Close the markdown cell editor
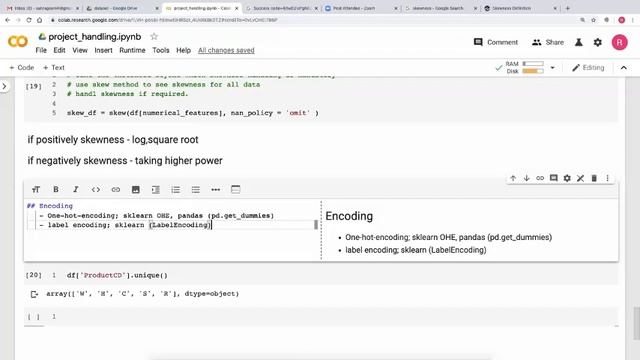This screenshot has height=360, width=640. 580,178
